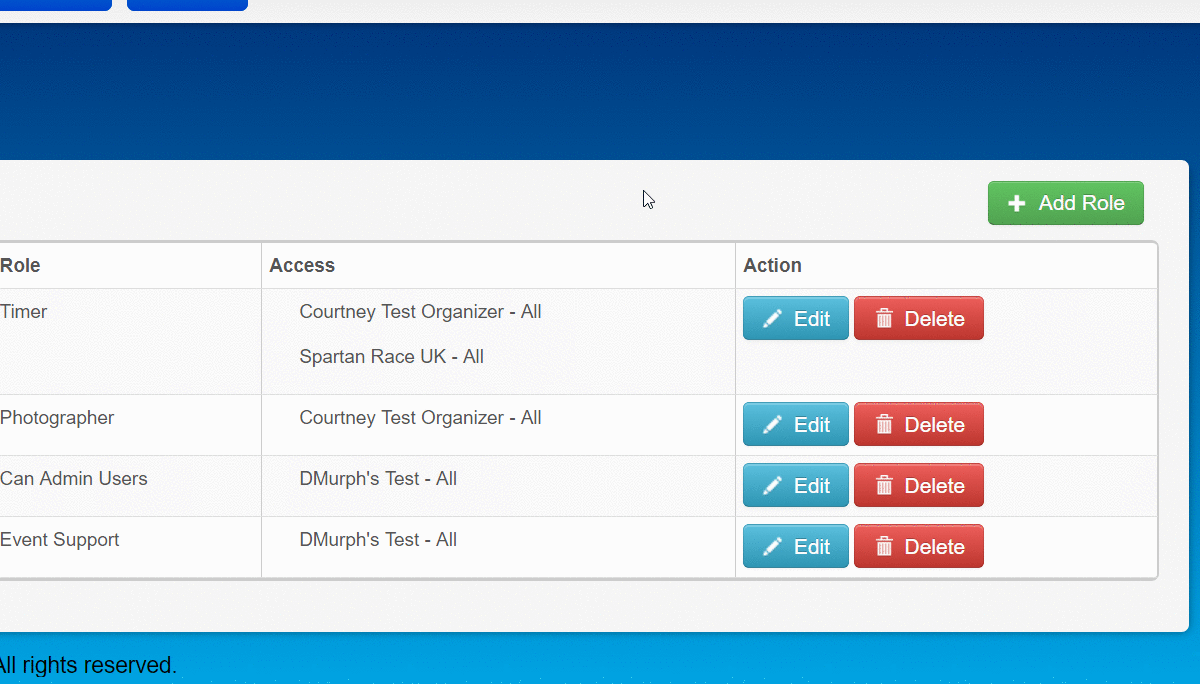
Task: Select the Event Support role name
Action: [60, 540]
